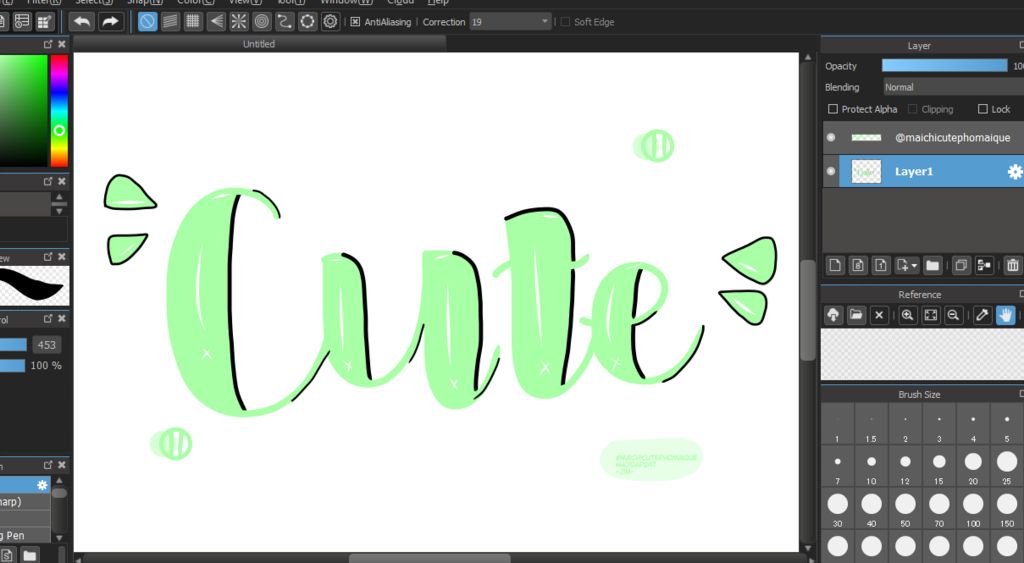Create a new 1-bit layer
The height and width of the screenshot is (563, 1024).
(x=881, y=265)
